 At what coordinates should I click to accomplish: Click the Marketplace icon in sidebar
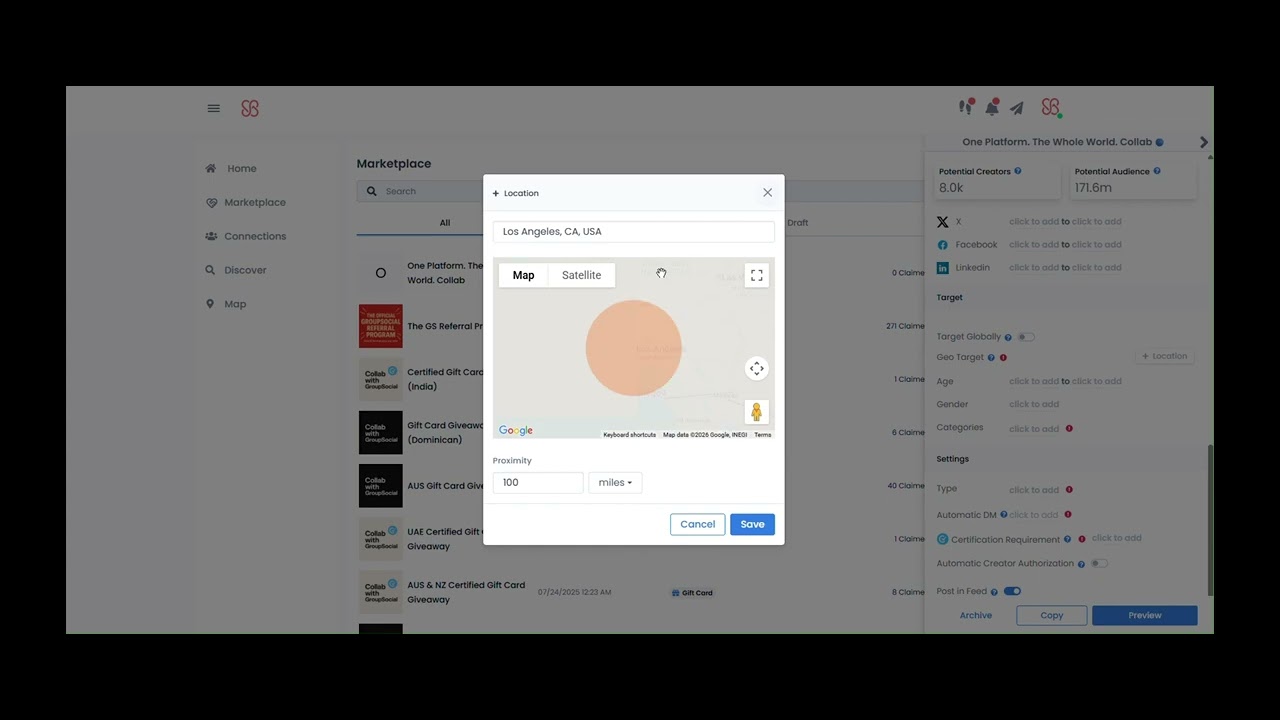(211, 202)
